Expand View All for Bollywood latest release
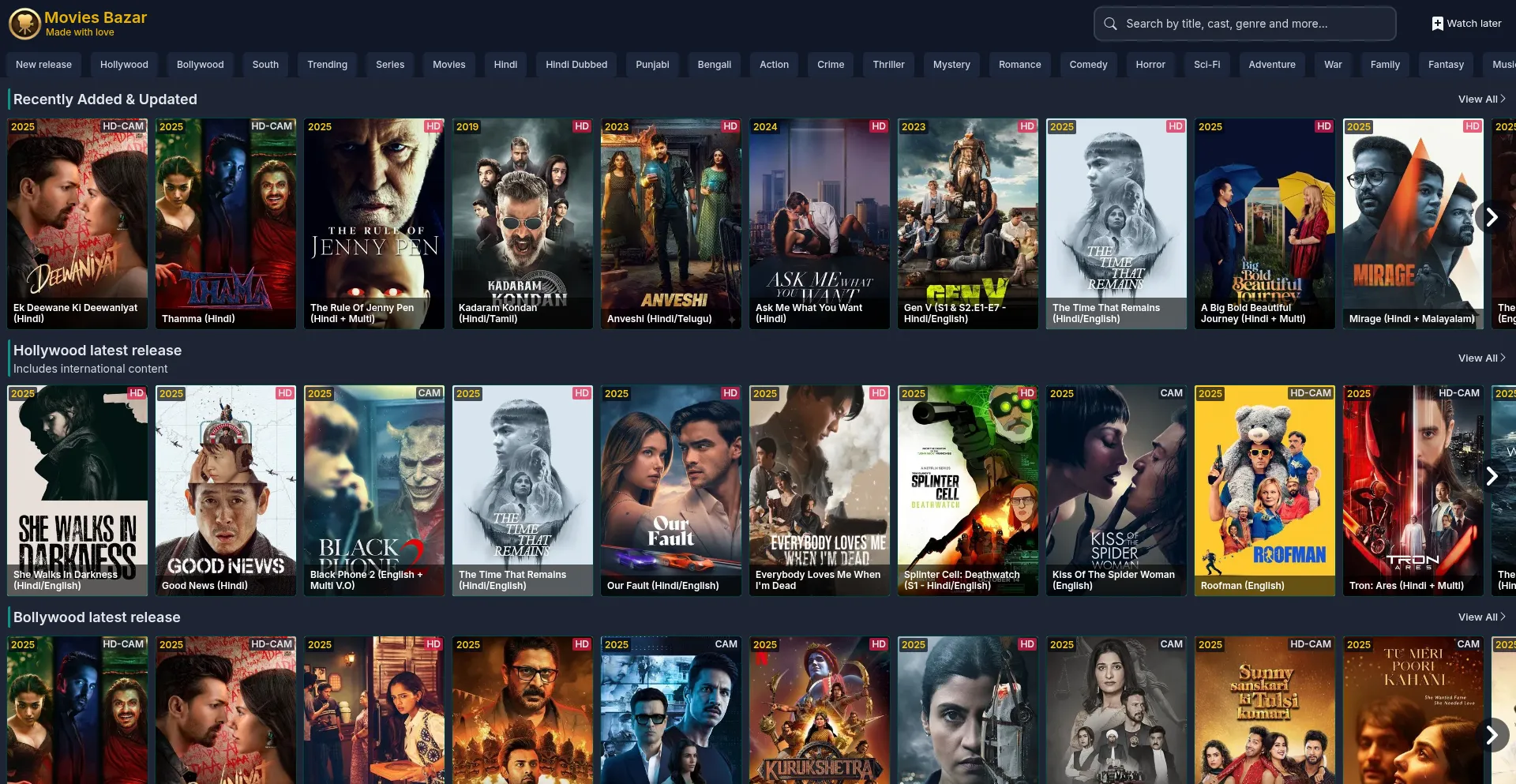The height and width of the screenshot is (784, 1516). pyautogui.click(x=1481, y=617)
